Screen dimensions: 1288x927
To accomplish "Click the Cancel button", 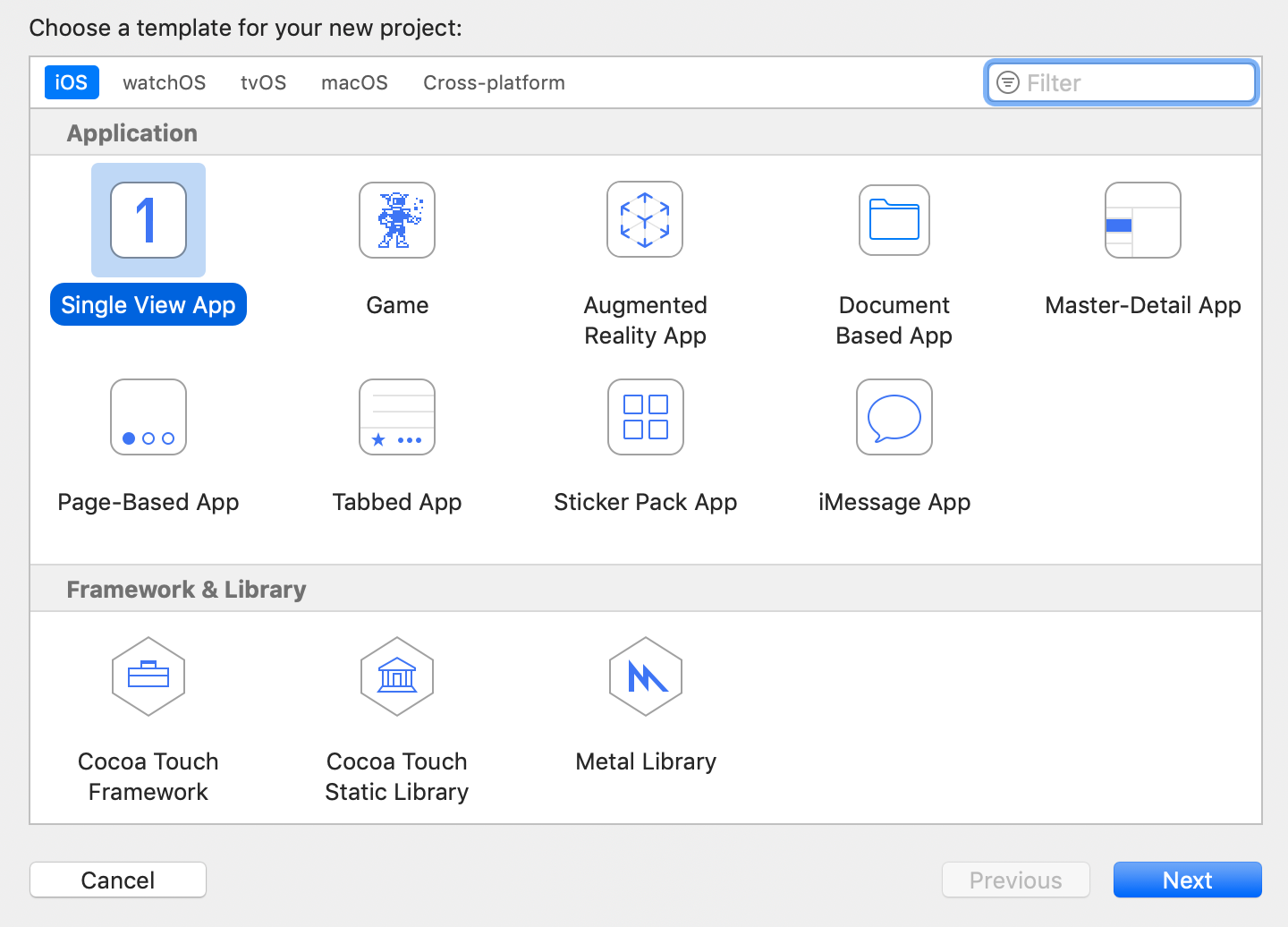I will tap(118, 880).
